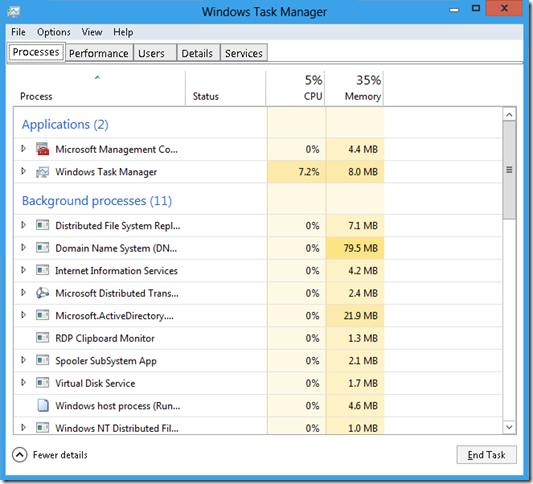The height and width of the screenshot is (484, 533).
Task: Open the Options menu
Action: click(54, 32)
